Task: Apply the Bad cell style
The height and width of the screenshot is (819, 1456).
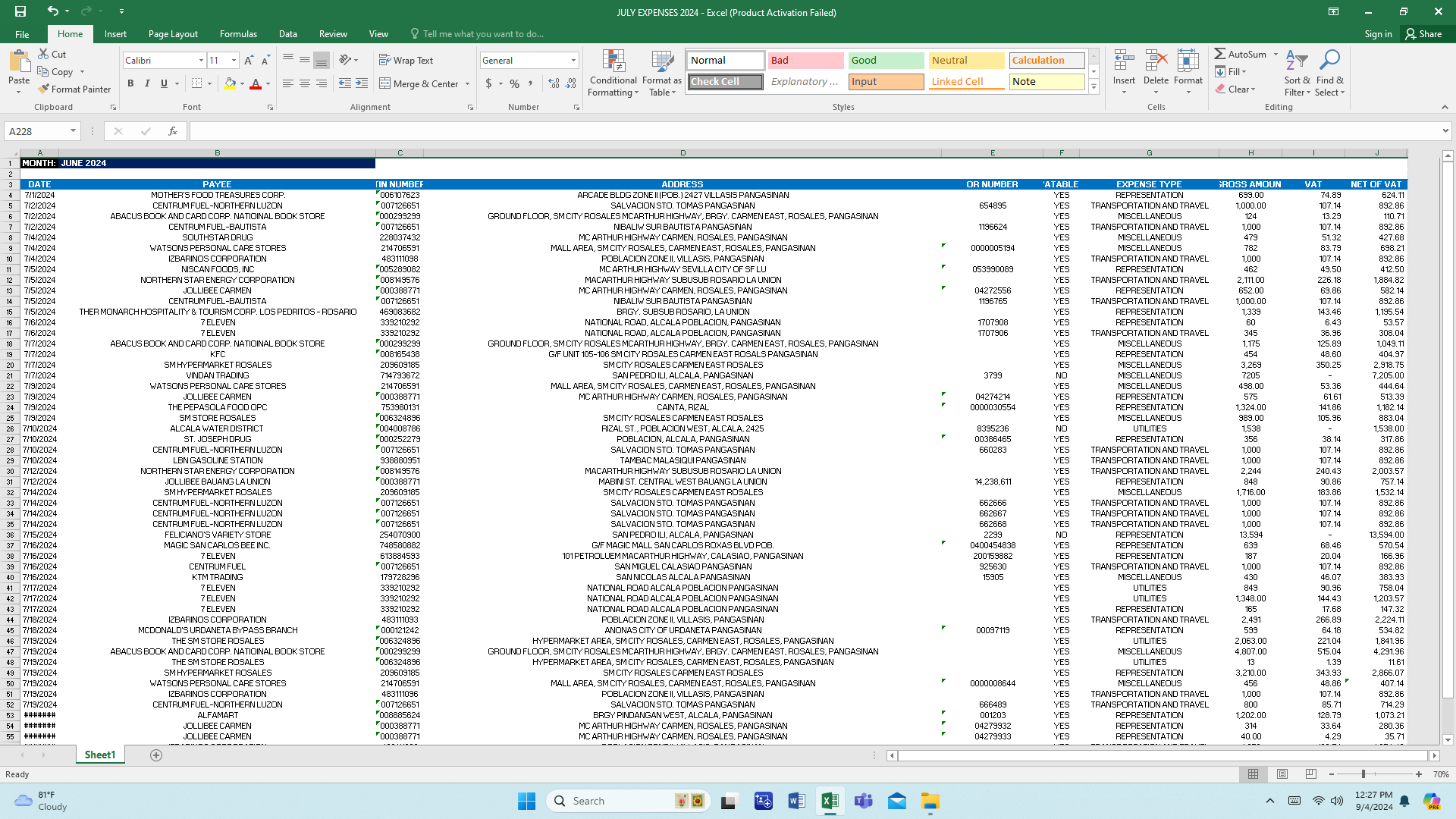Action: tap(805, 61)
